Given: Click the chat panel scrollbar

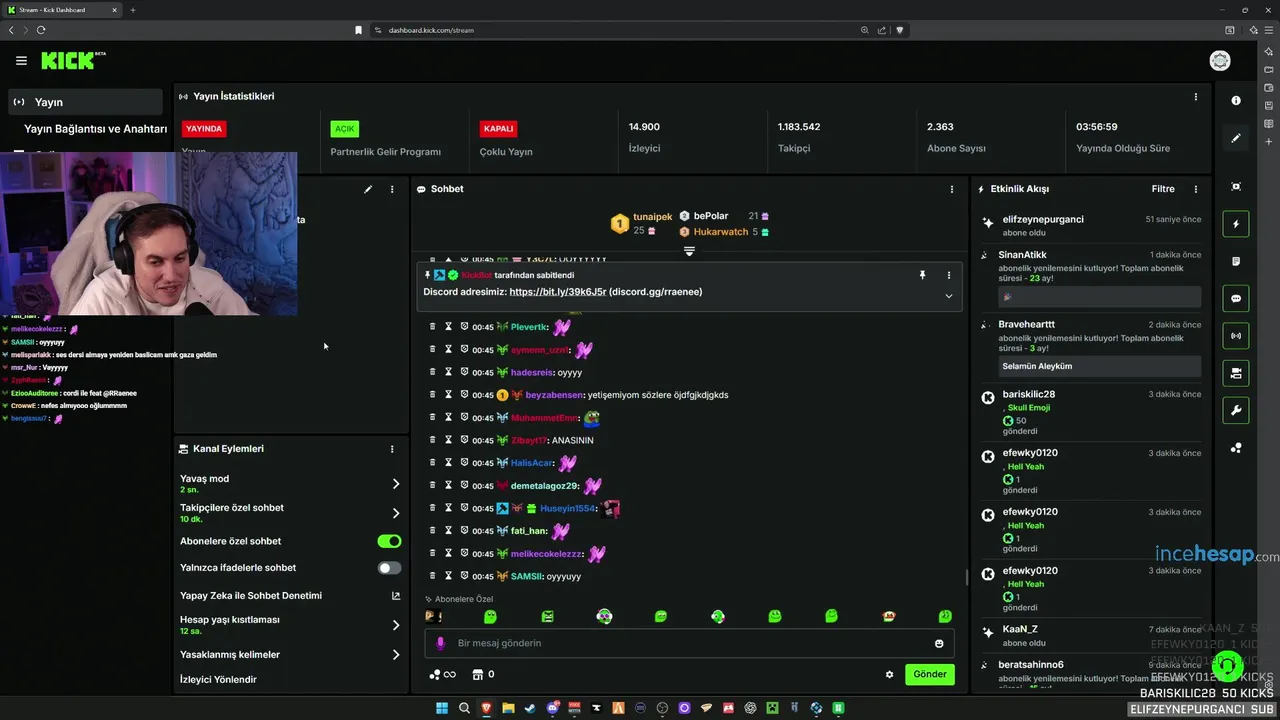Looking at the screenshot, I should coord(965,577).
